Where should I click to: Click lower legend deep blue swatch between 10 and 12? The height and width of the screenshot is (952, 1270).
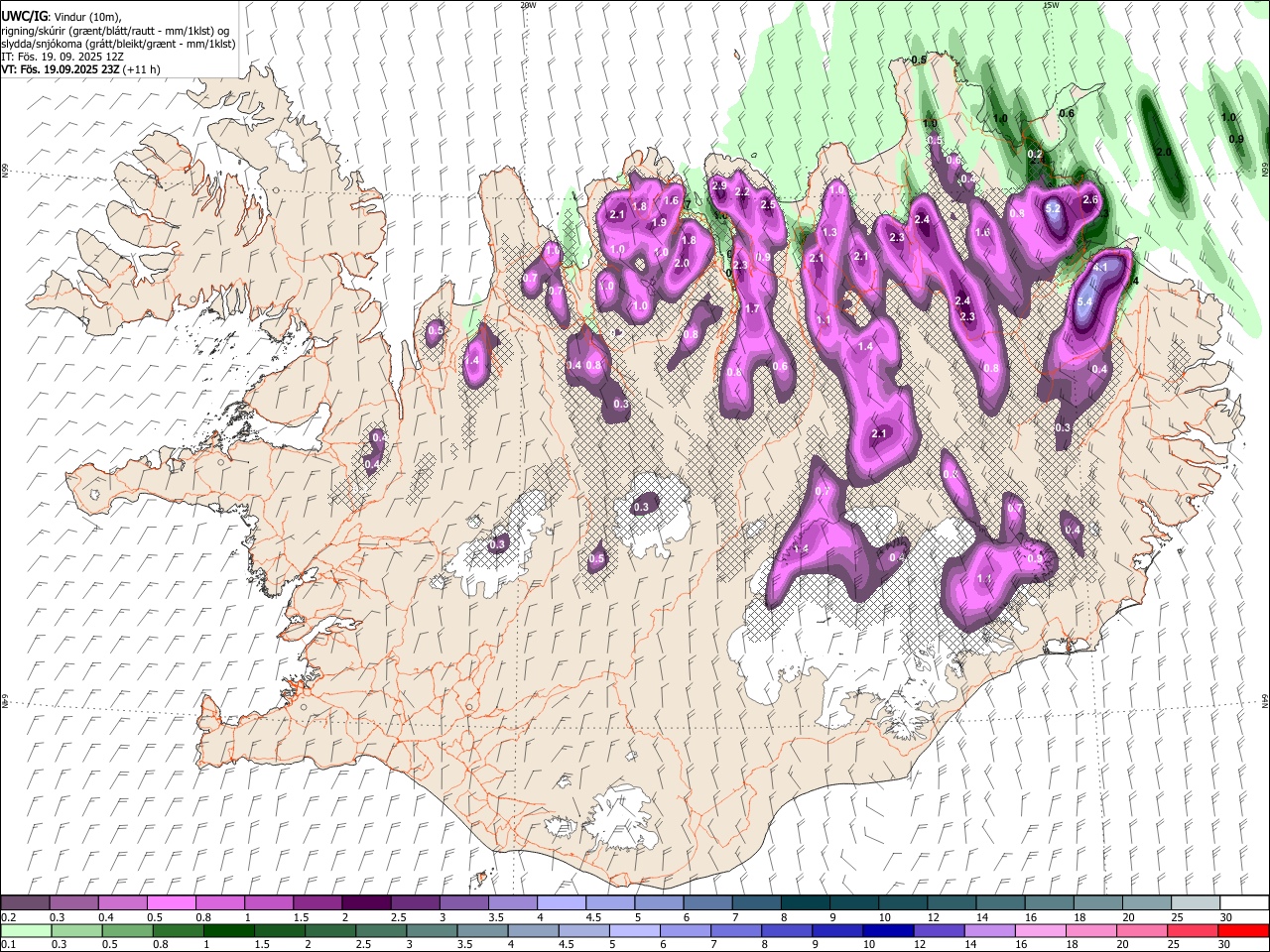pyautogui.click(x=888, y=930)
